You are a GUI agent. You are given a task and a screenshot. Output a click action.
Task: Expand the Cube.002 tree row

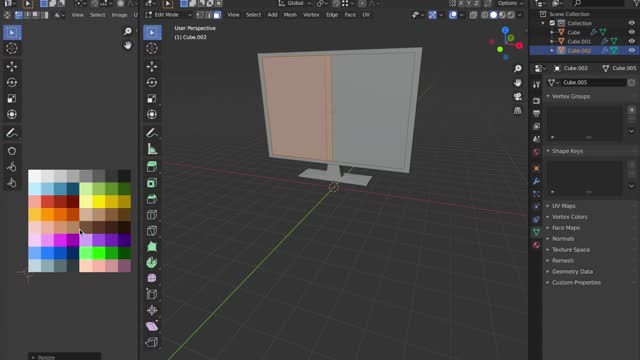point(552,51)
